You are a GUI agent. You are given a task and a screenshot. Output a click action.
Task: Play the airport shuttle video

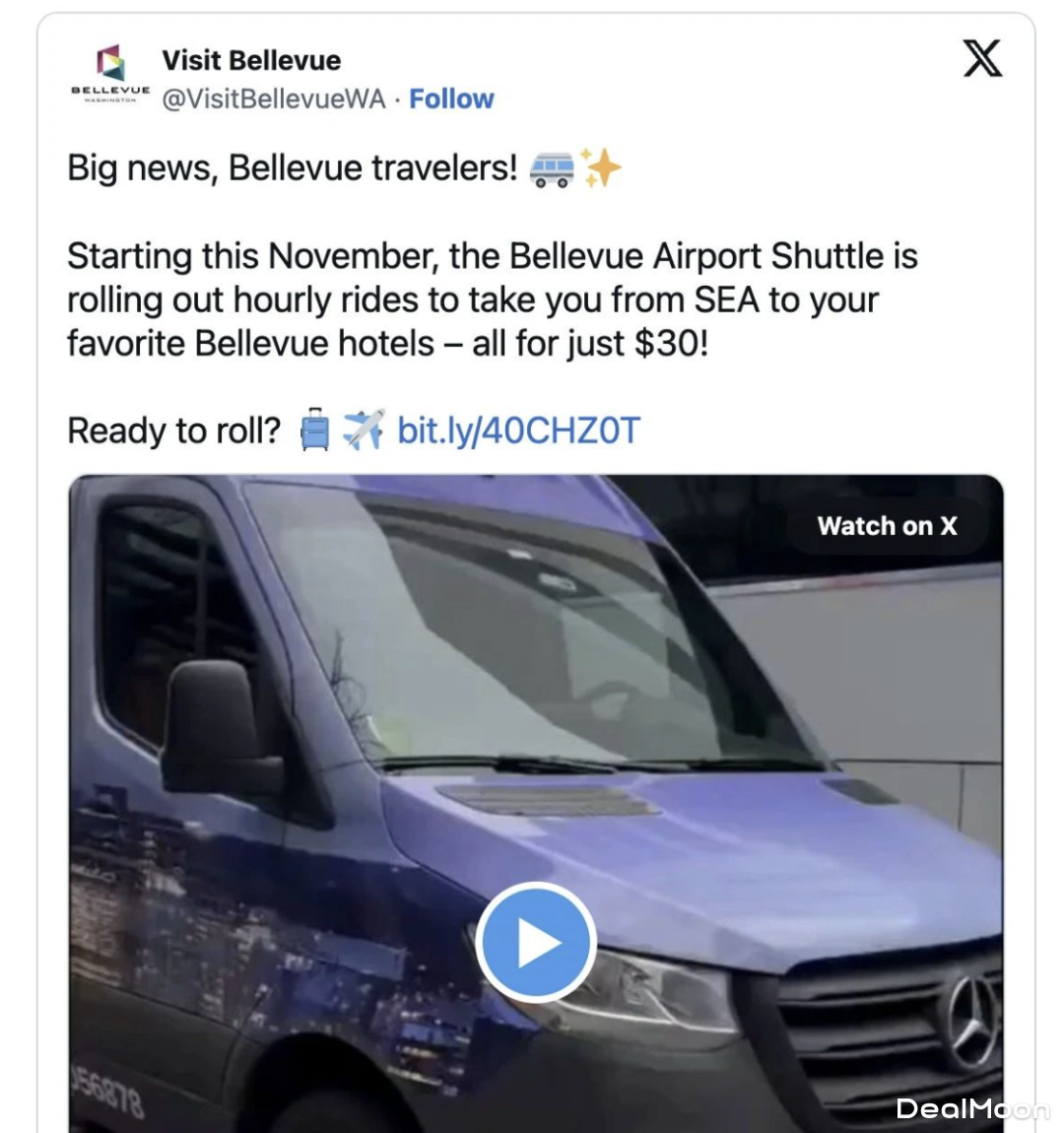coord(536,942)
